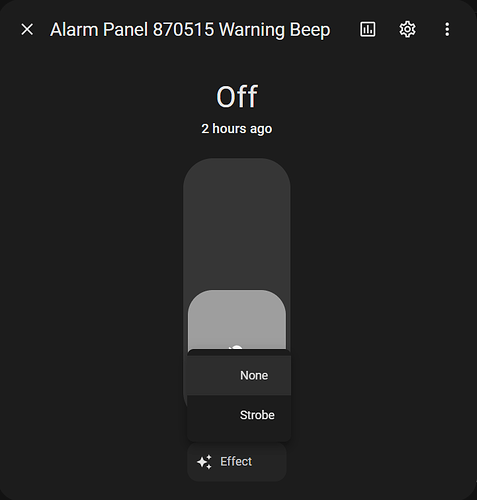Image resolution: width=477 pixels, height=500 pixels.
Task: Click the Effect label text
Action: pyautogui.click(x=236, y=462)
